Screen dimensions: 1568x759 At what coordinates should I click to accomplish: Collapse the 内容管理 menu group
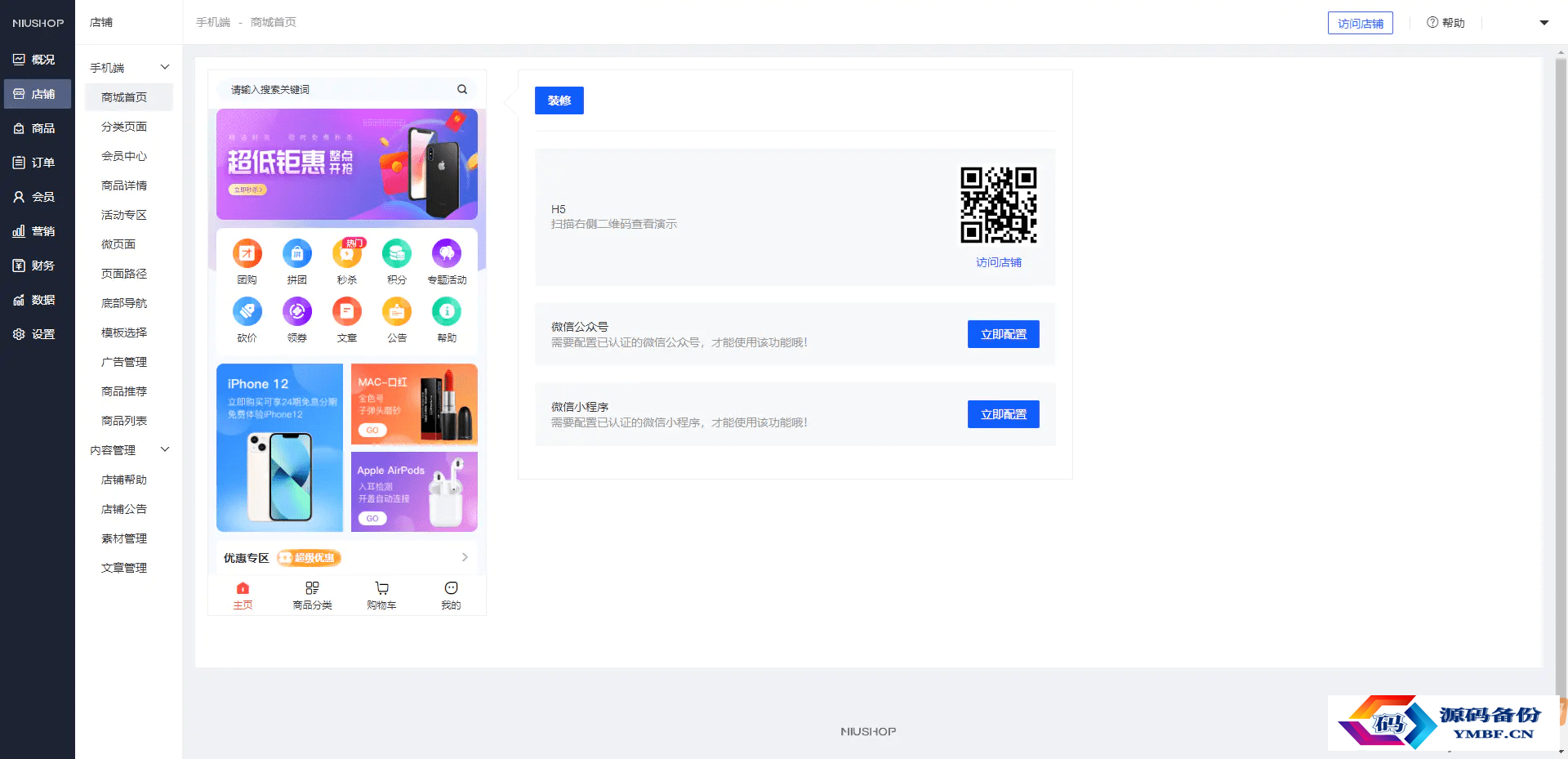[165, 449]
